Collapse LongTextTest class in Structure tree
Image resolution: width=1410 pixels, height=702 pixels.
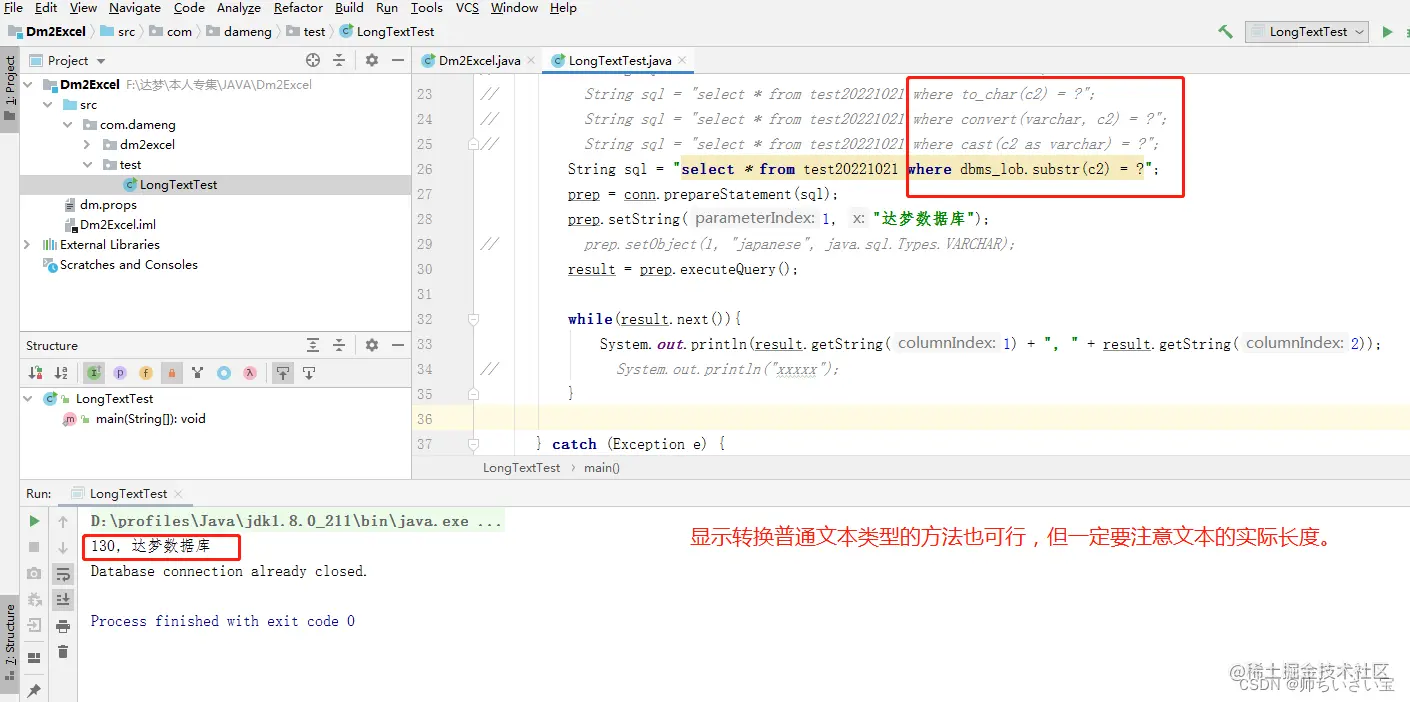click(x=27, y=399)
